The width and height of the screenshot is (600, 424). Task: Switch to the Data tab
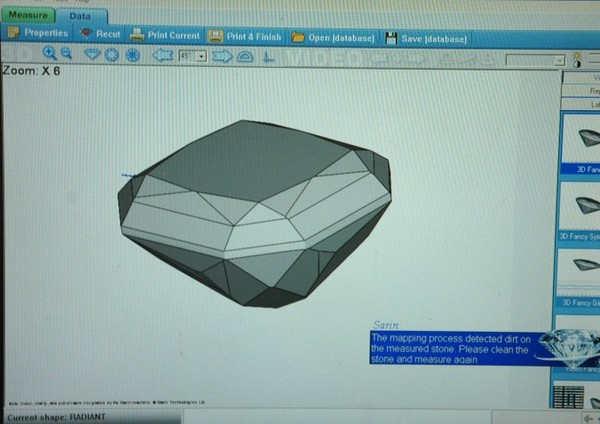(x=79, y=16)
